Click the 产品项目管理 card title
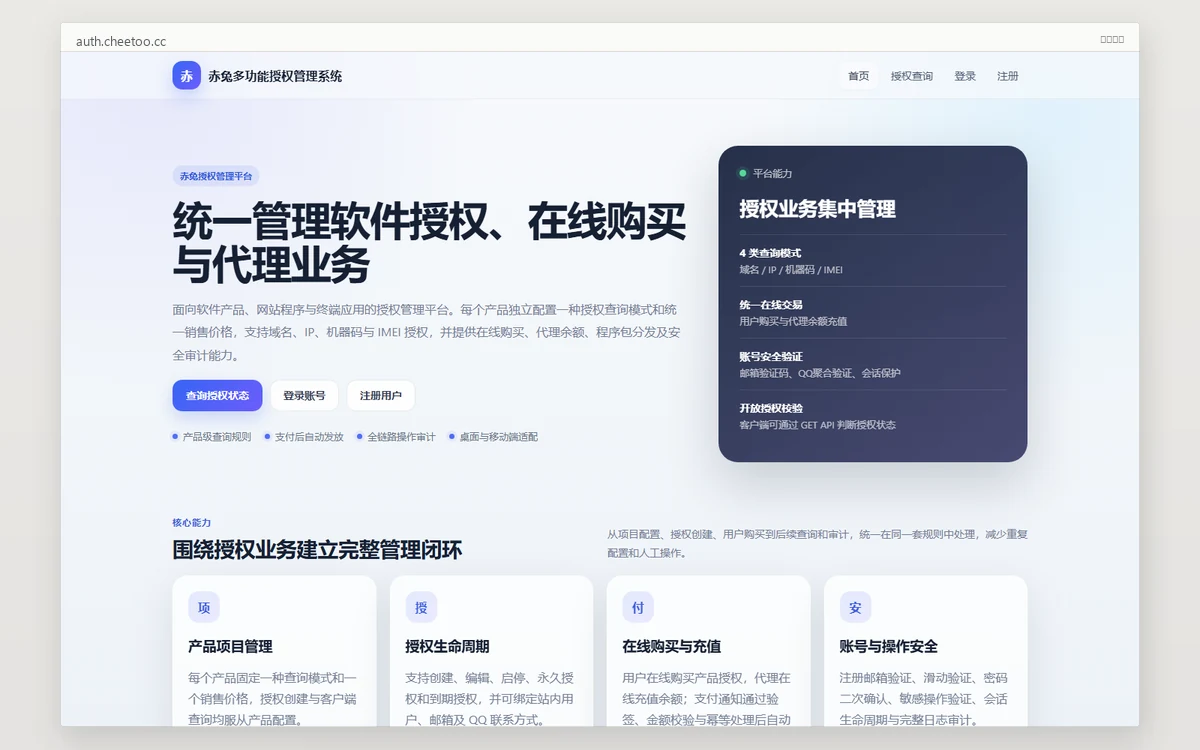The width and height of the screenshot is (1200, 750). [x=230, y=647]
